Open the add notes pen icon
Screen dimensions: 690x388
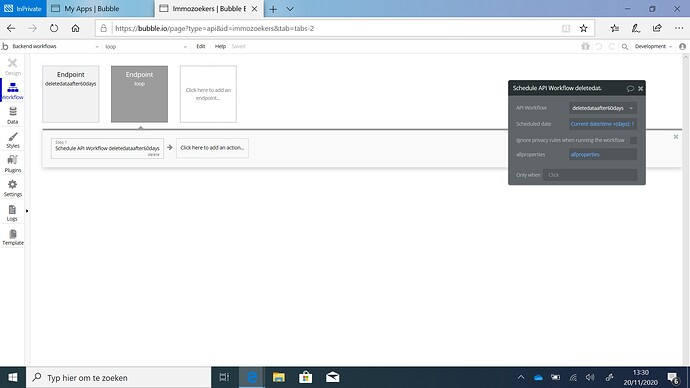(636, 28)
